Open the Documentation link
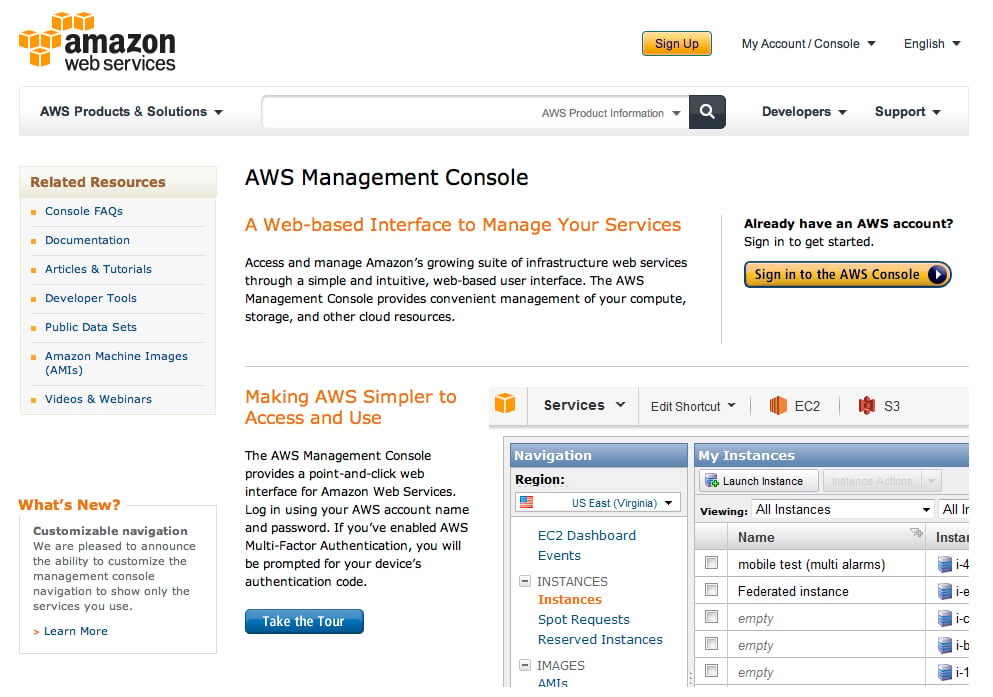The height and width of the screenshot is (697, 993). (x=87, y=240)
